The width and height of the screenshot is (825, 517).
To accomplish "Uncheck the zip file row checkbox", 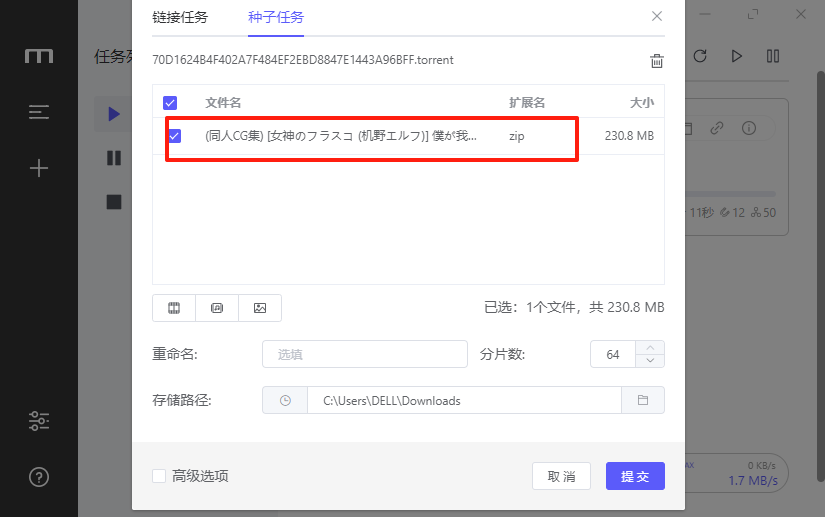I will tap(175, 136).
